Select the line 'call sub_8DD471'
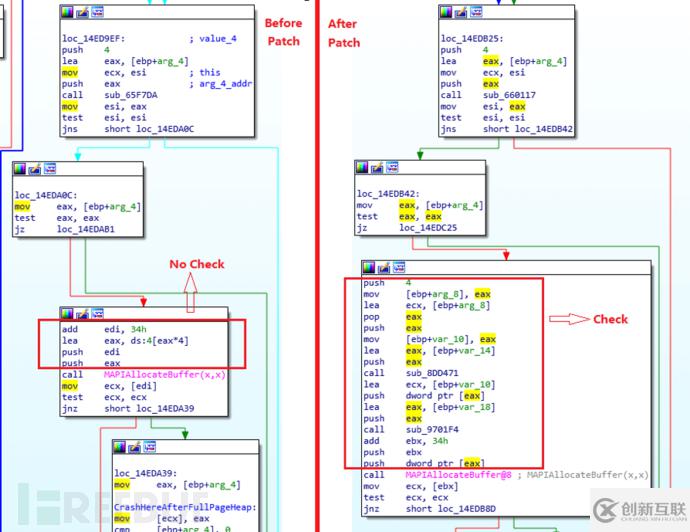 click(x=411, y=373)
